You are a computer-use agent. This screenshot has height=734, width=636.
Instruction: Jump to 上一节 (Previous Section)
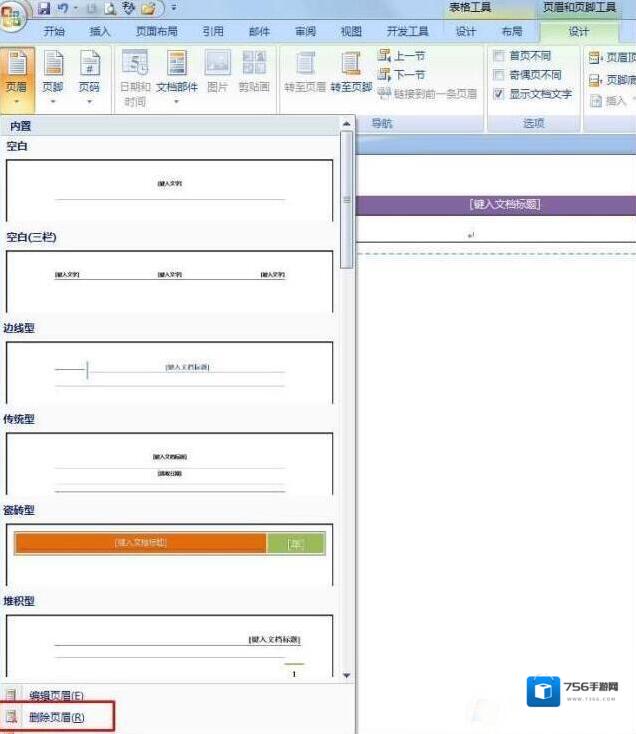click(402, 56)
